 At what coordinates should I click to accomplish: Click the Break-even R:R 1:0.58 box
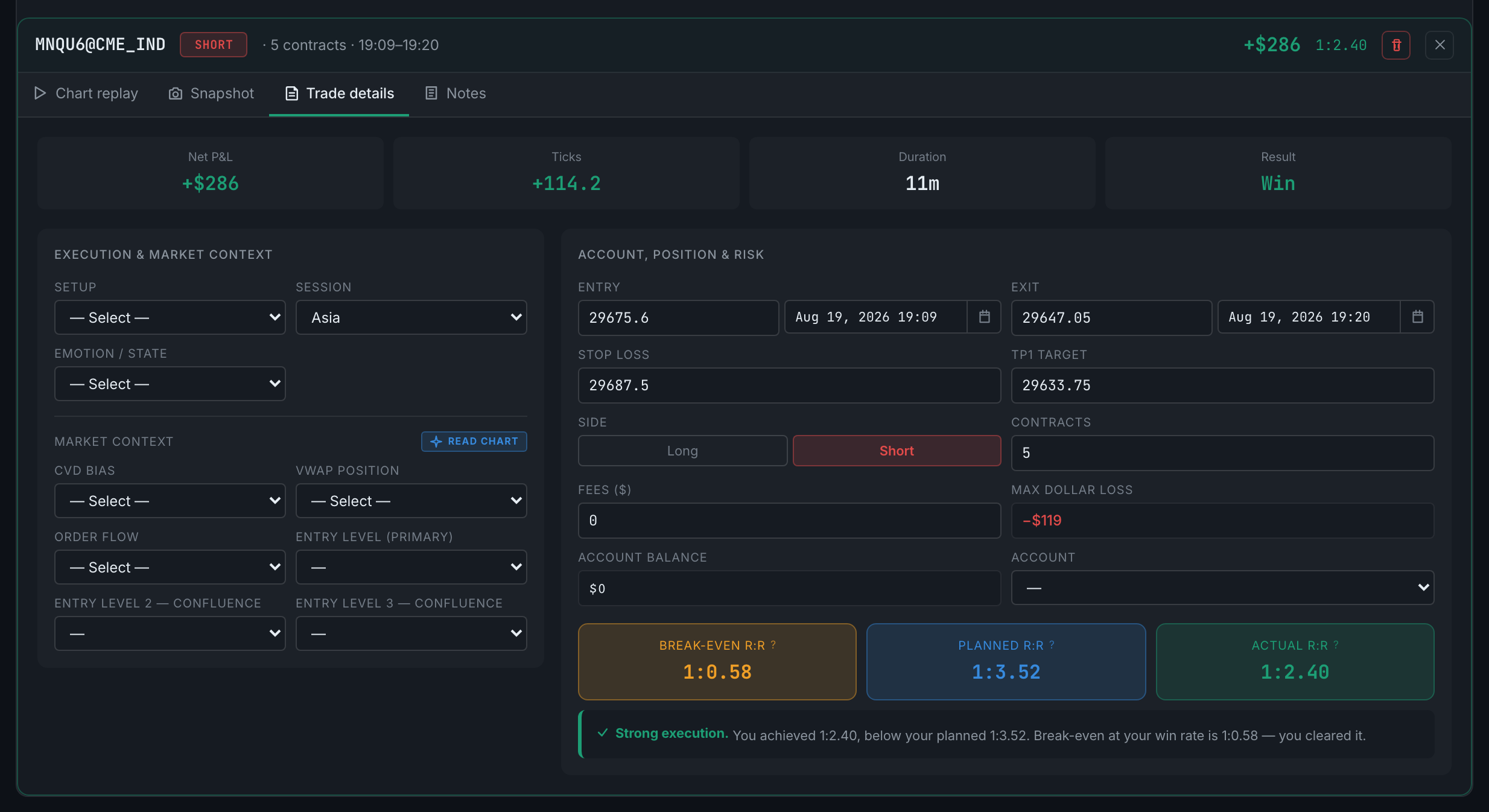[x=717, y=661]
